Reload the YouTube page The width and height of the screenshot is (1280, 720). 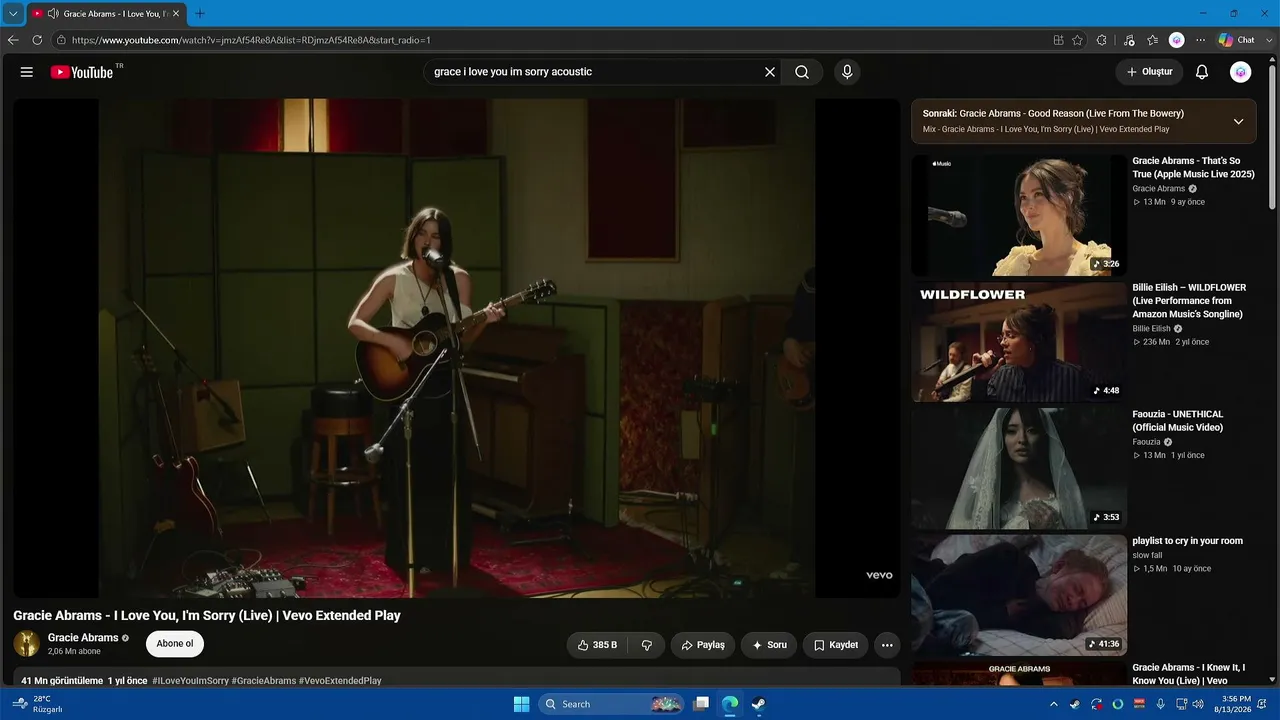(37, 40)
